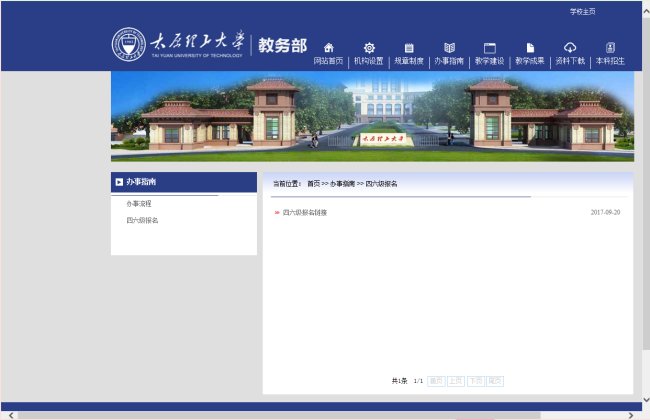Click the horizontal scrollbar left arrow

11,415
